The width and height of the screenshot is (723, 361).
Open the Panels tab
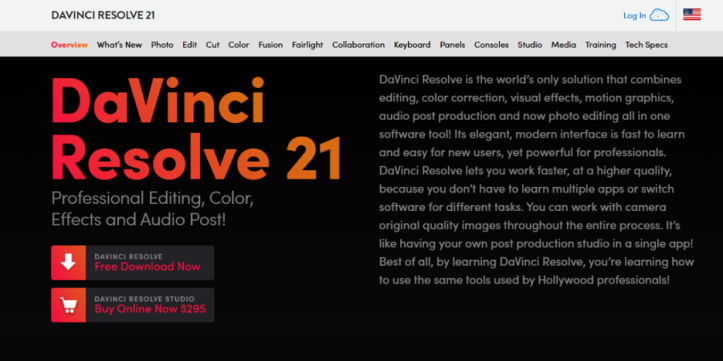pyautogui.click(x=452, y=45)
